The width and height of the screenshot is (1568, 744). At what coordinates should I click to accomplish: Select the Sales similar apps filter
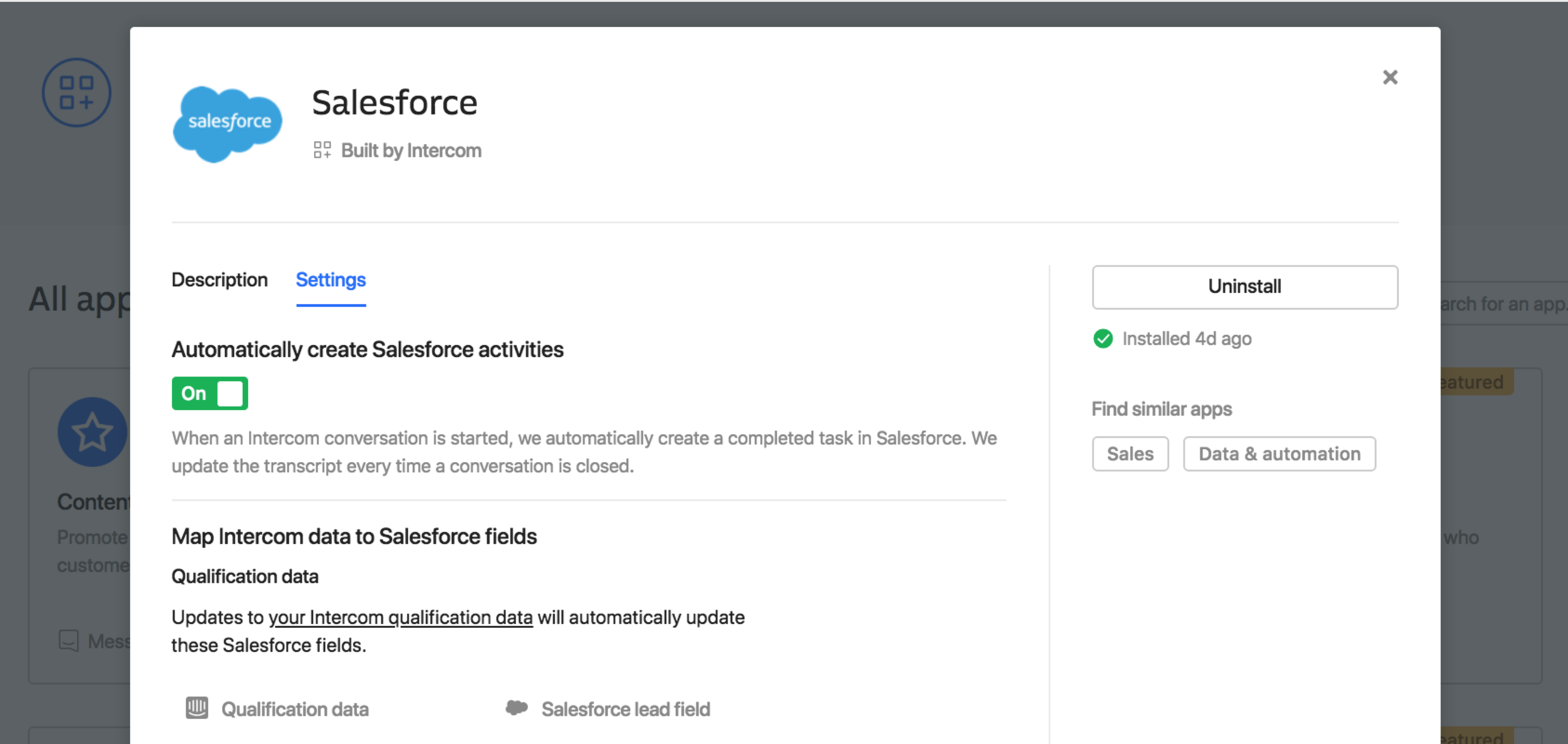(1130, 453)
